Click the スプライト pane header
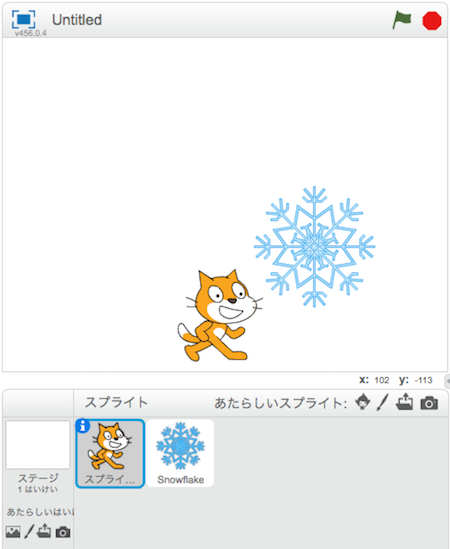450x549 pixels. point(117,403)
